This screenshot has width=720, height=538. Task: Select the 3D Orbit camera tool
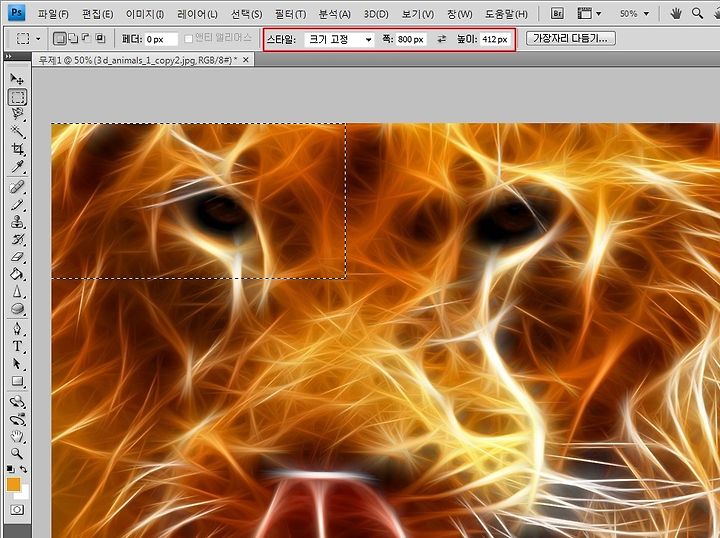(17, 419)
